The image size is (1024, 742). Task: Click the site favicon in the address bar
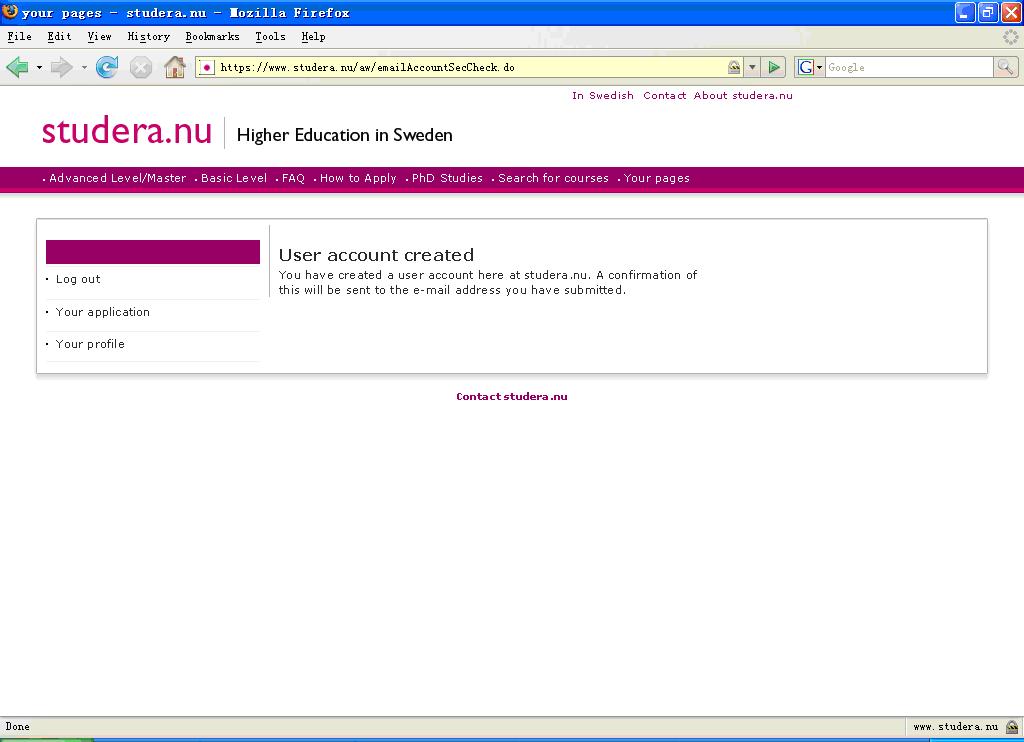click(x=206, y=67)
